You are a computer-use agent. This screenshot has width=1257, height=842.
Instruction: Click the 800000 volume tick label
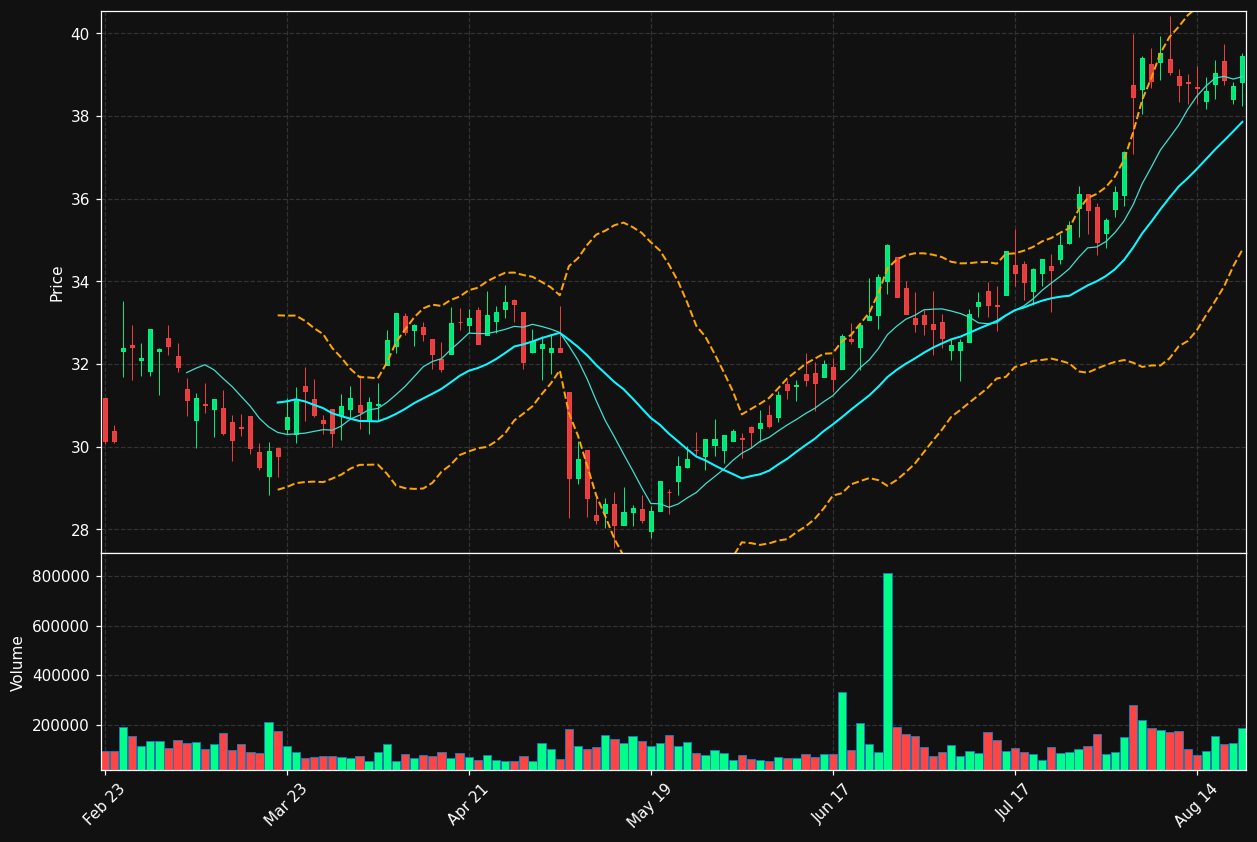61,577
